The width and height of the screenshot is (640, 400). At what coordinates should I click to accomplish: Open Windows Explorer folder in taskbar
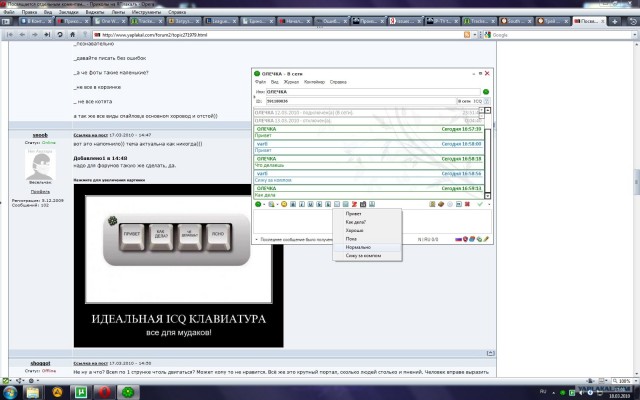[x=33, y=392]
